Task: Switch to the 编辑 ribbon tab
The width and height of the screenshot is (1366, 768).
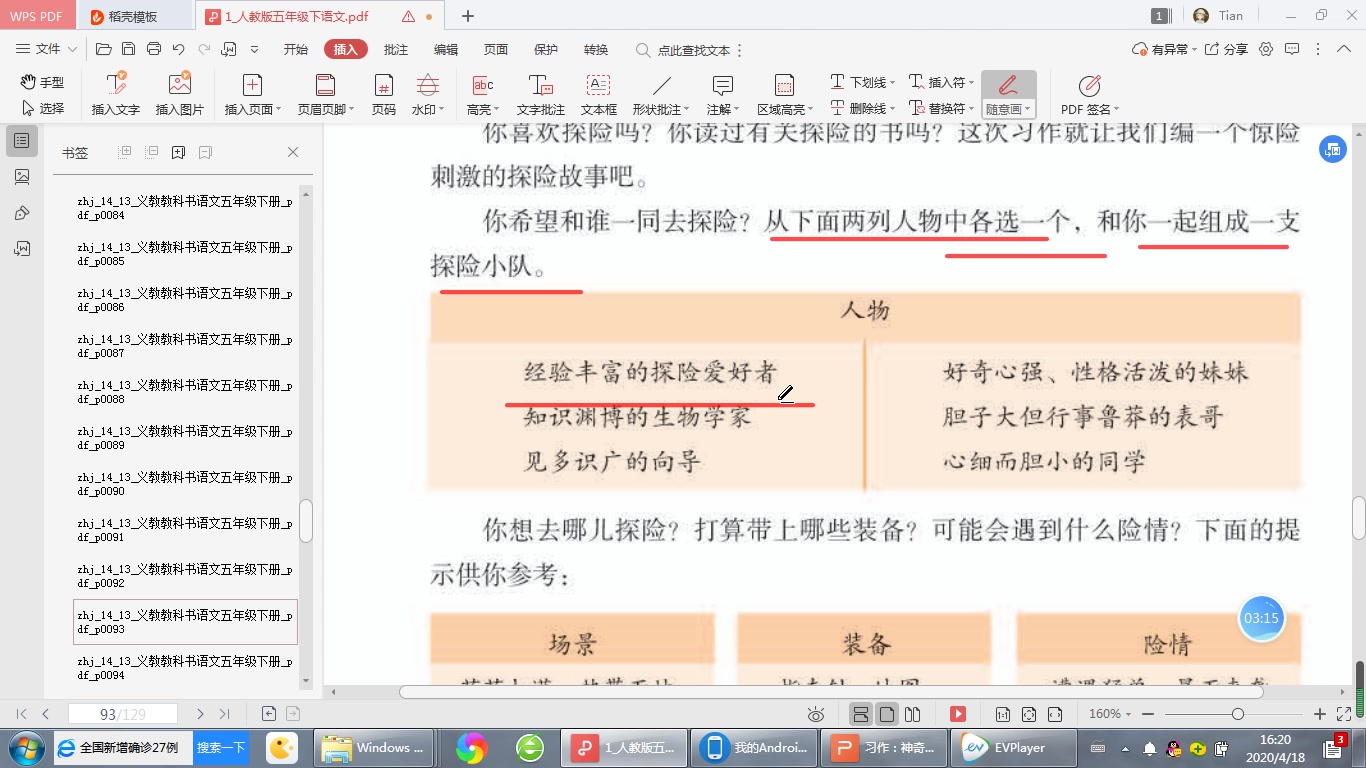Action: coord(446,49)
